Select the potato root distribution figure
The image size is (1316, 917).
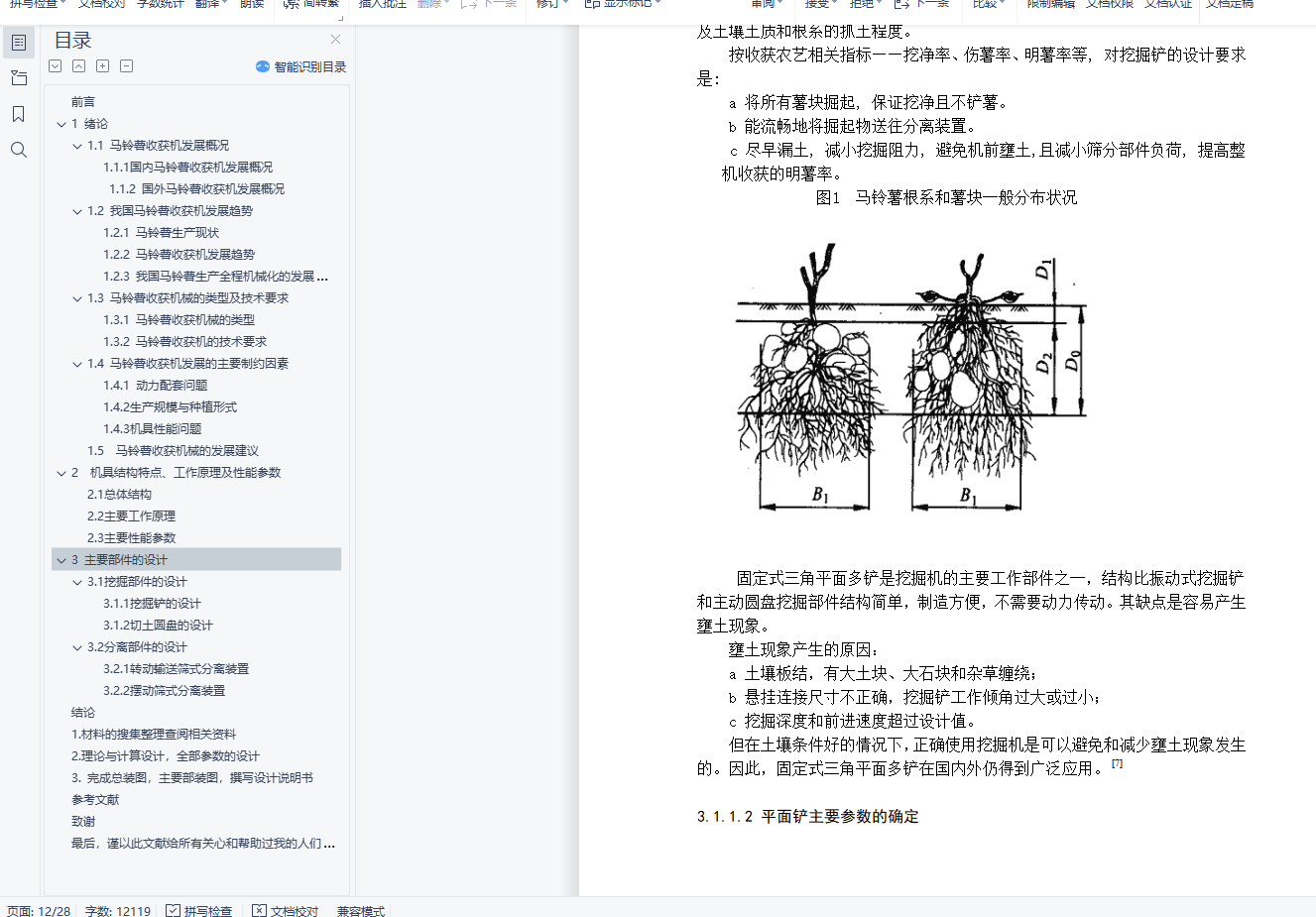[911, 378]
